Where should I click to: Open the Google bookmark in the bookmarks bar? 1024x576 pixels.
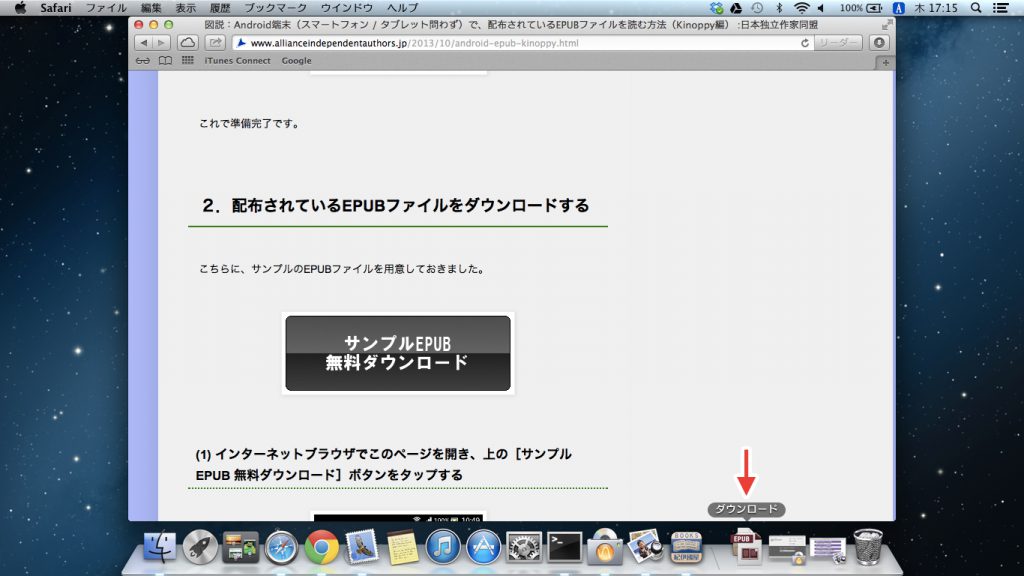(296, 61)
